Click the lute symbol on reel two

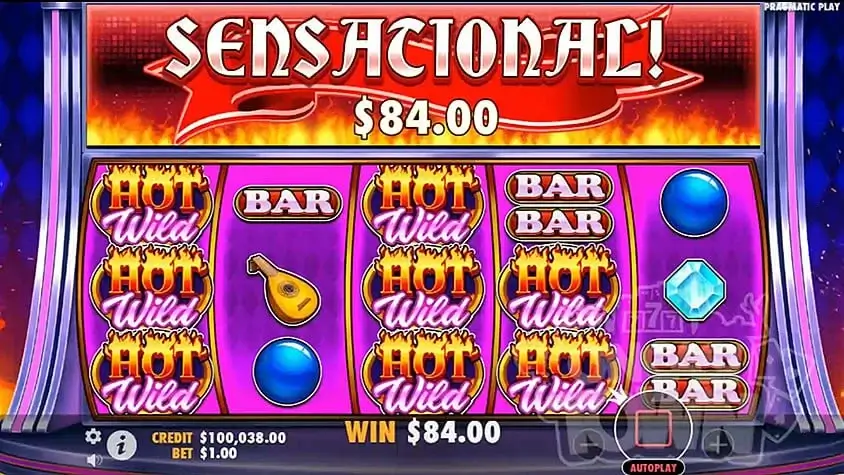pyautogui.click(x=283, y=289)
